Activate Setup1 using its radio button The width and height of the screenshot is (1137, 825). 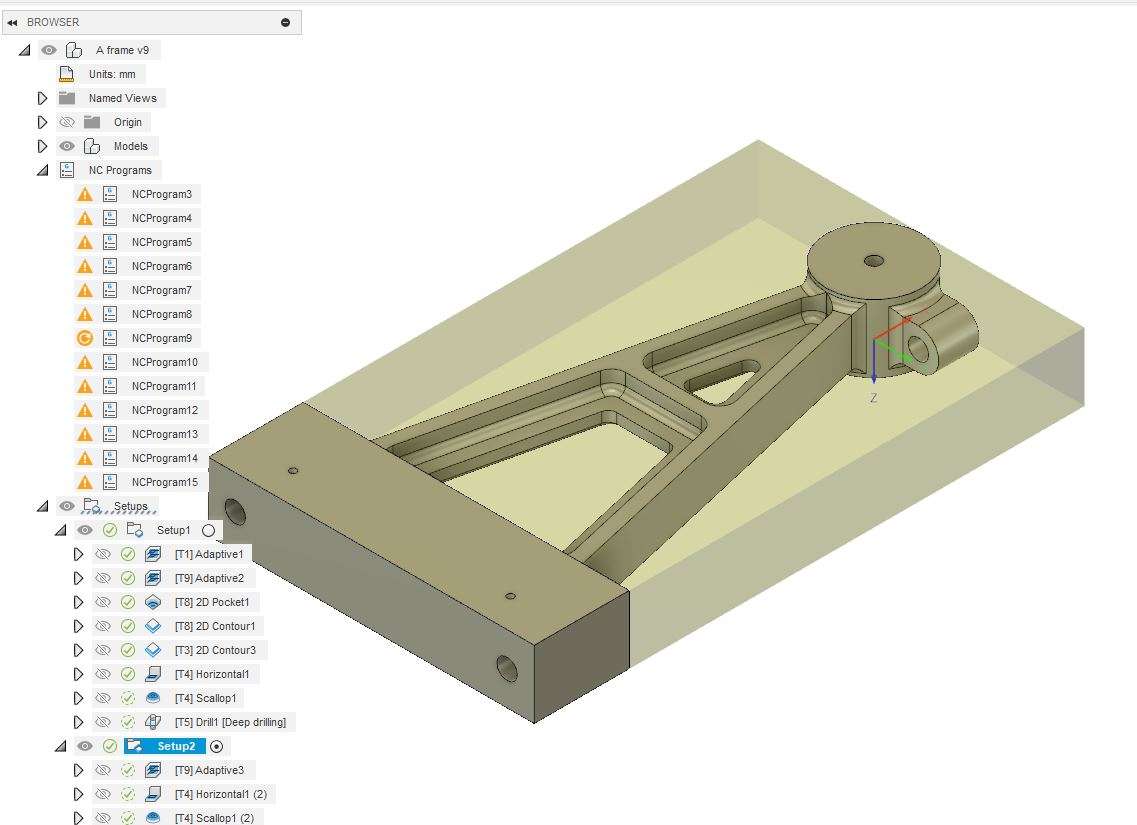coord(209,530)
